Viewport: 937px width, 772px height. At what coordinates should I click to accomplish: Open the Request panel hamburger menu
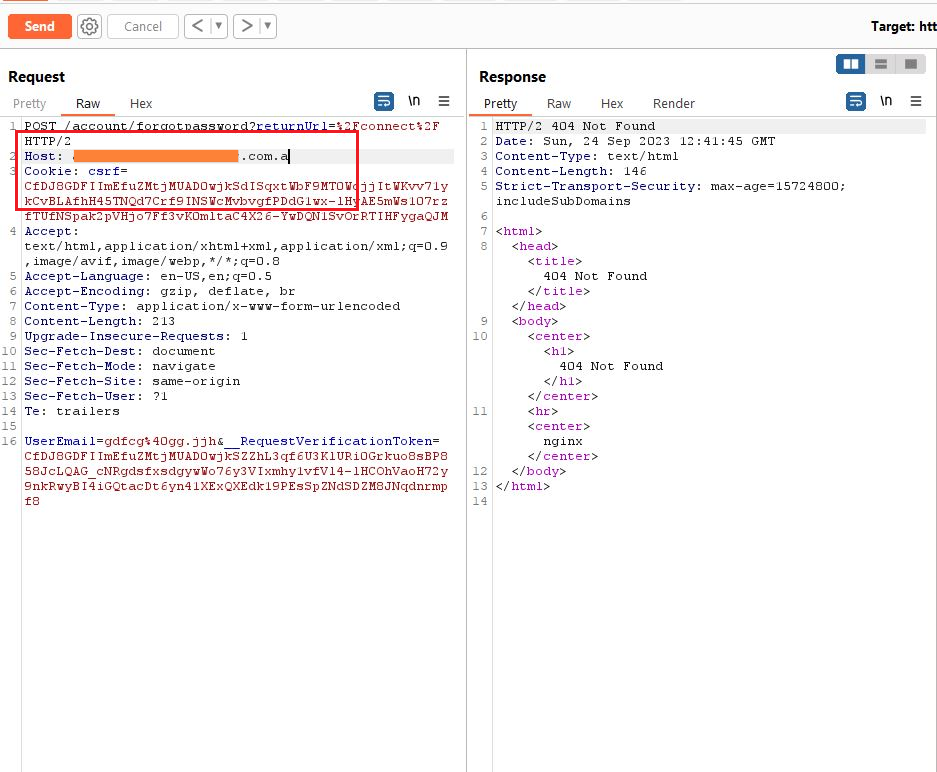pyautogui.click(x=444, y=100)
